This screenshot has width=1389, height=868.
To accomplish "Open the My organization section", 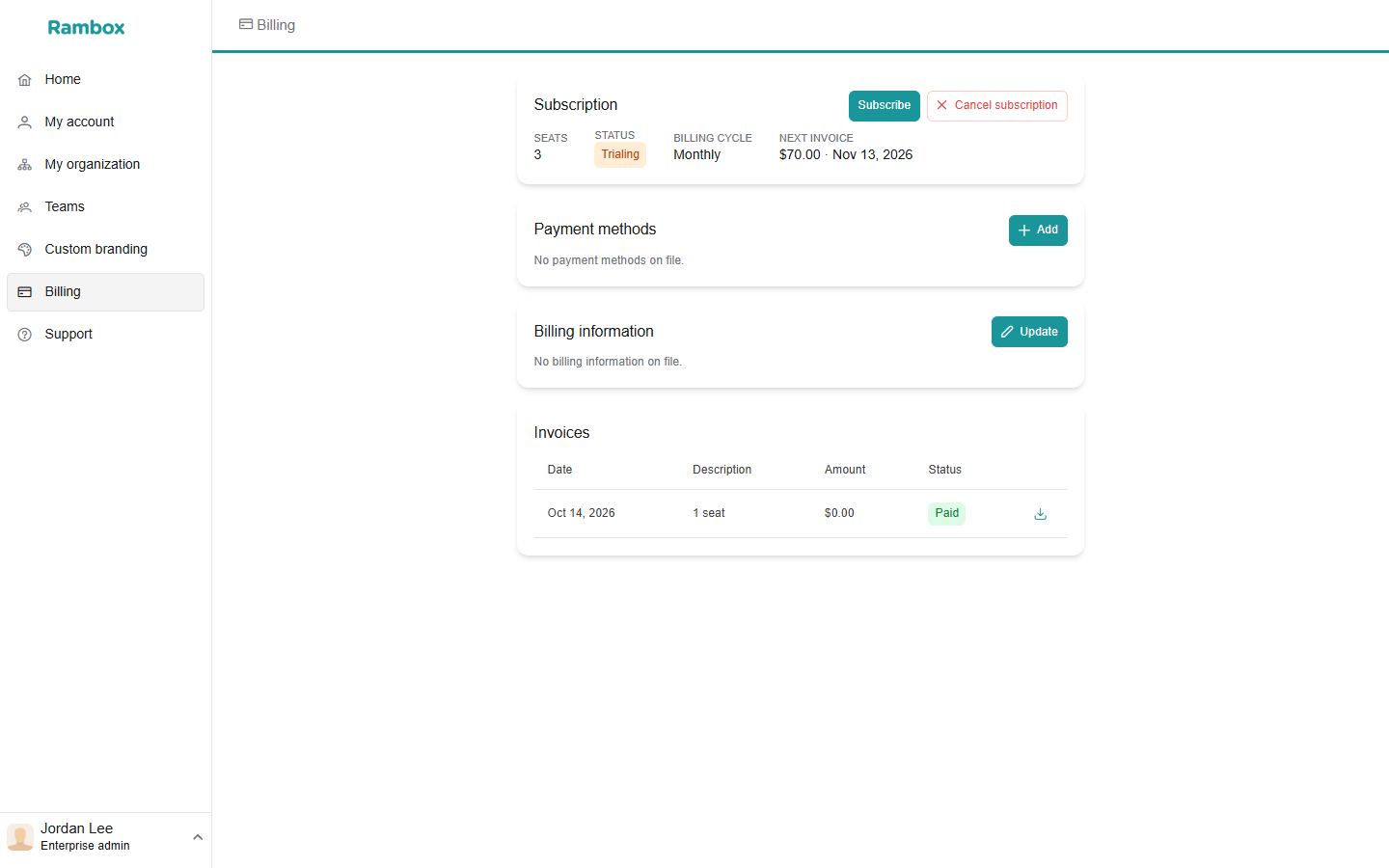I will pos(106,165).
